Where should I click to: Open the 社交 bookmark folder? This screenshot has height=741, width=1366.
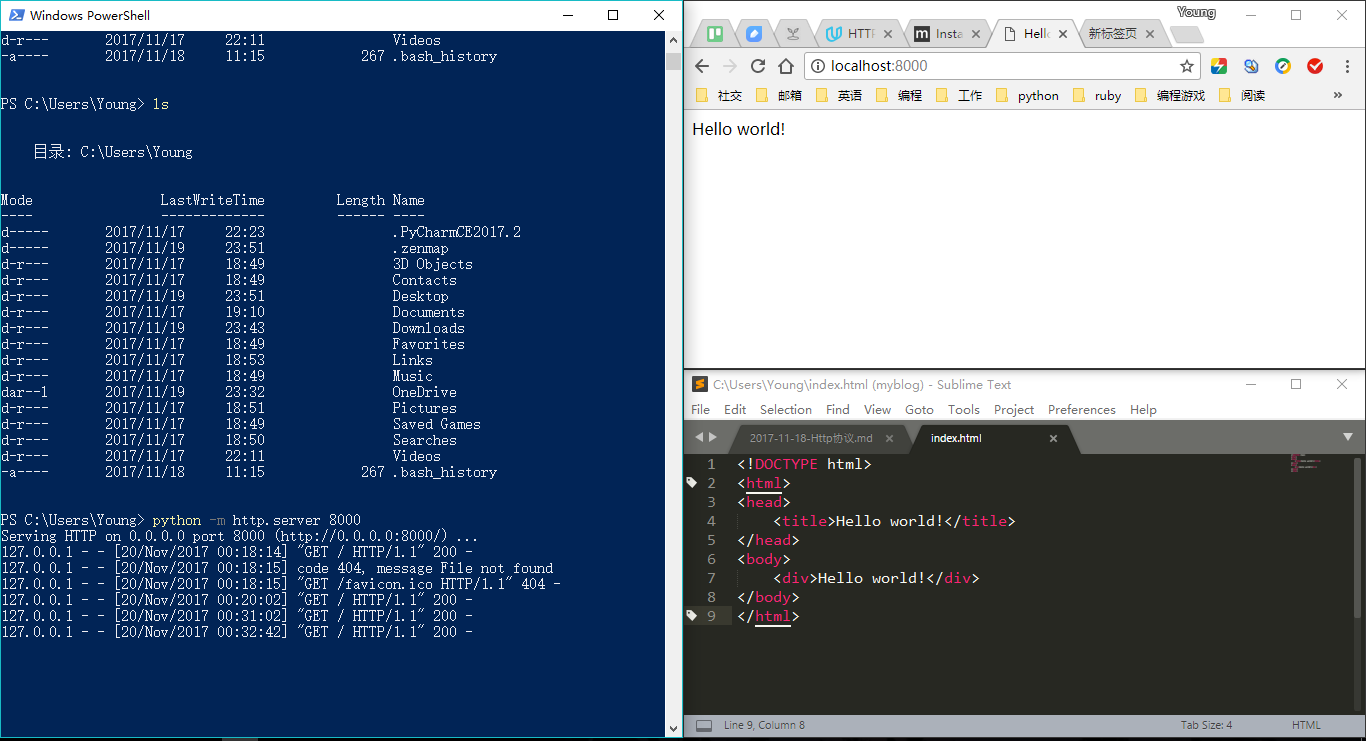pyautogui.click(x=719, y=95)
